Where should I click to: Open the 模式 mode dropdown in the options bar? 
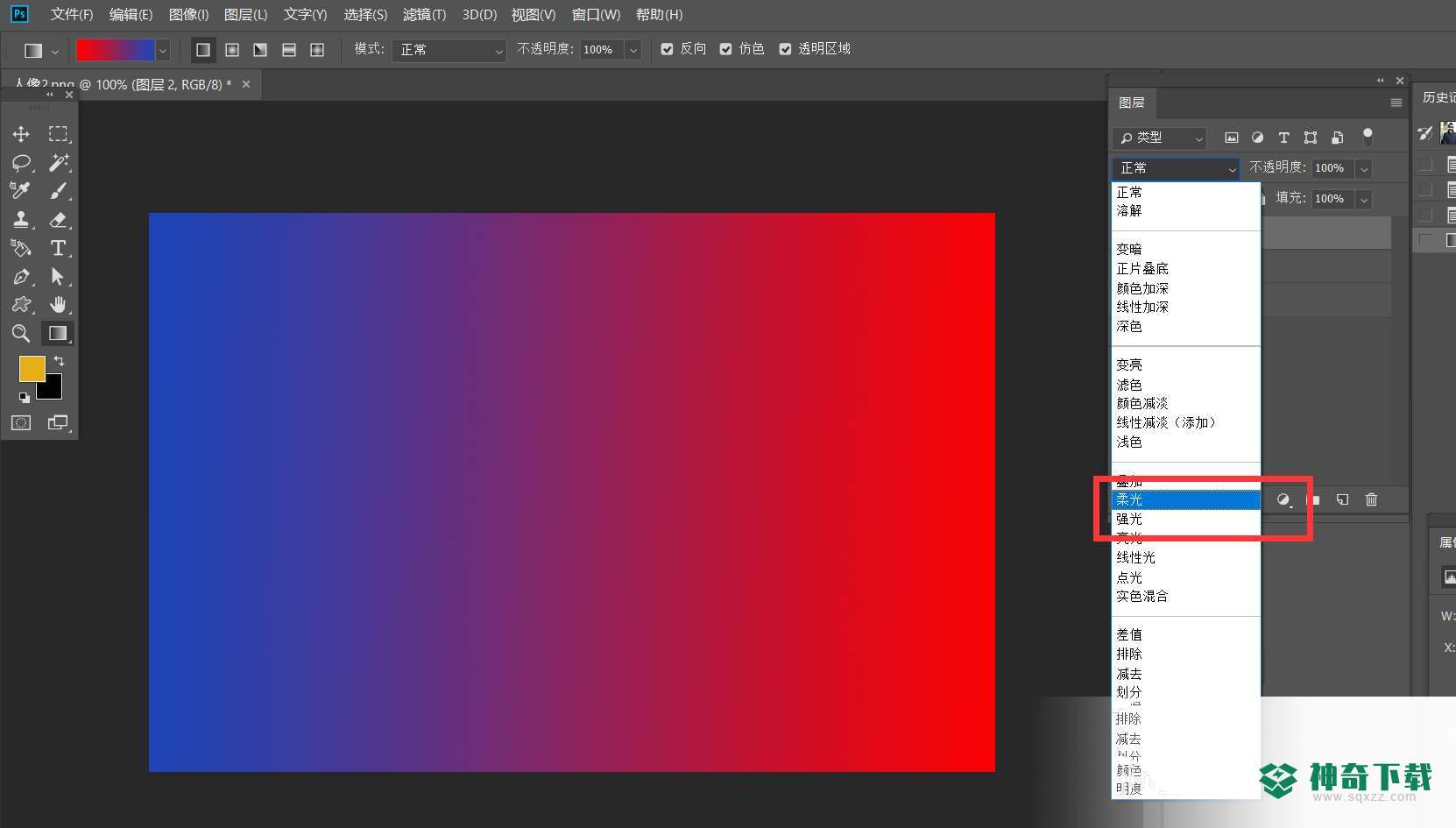(449, 51)
